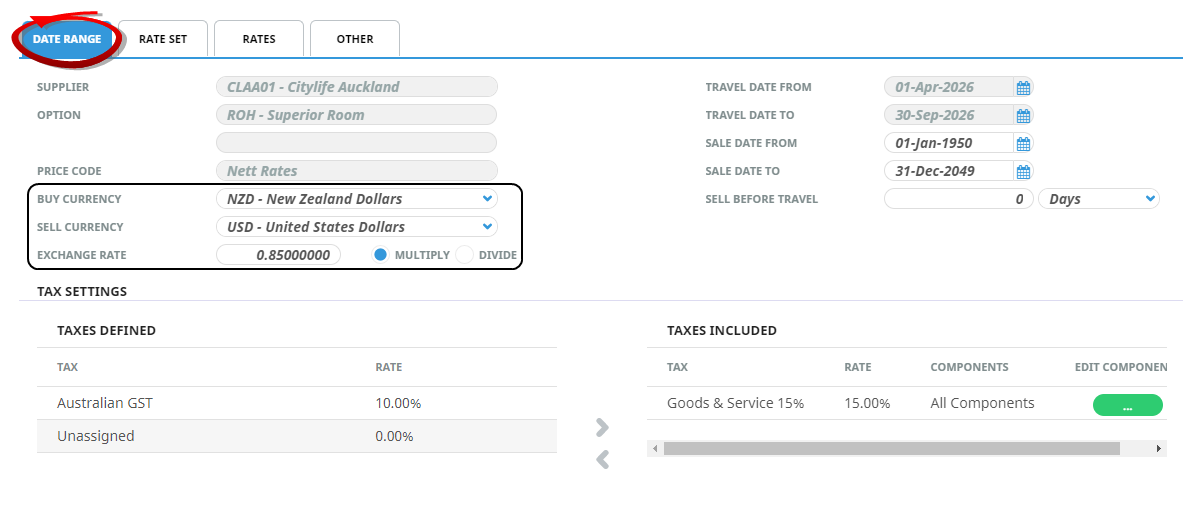
Task: Switch to the Rate Set tab
Action: 163,39
